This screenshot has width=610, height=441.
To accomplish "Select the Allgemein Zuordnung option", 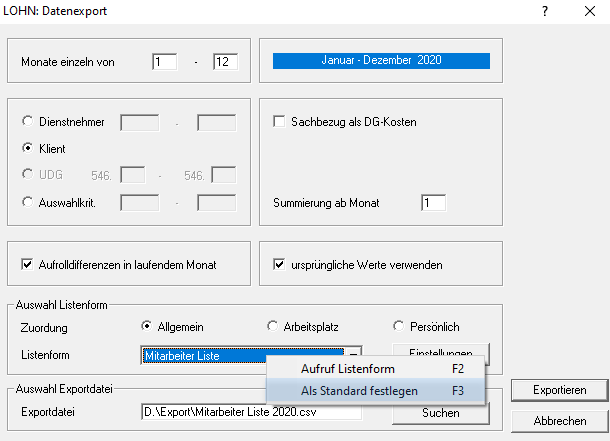I will [x=147, y=326].
